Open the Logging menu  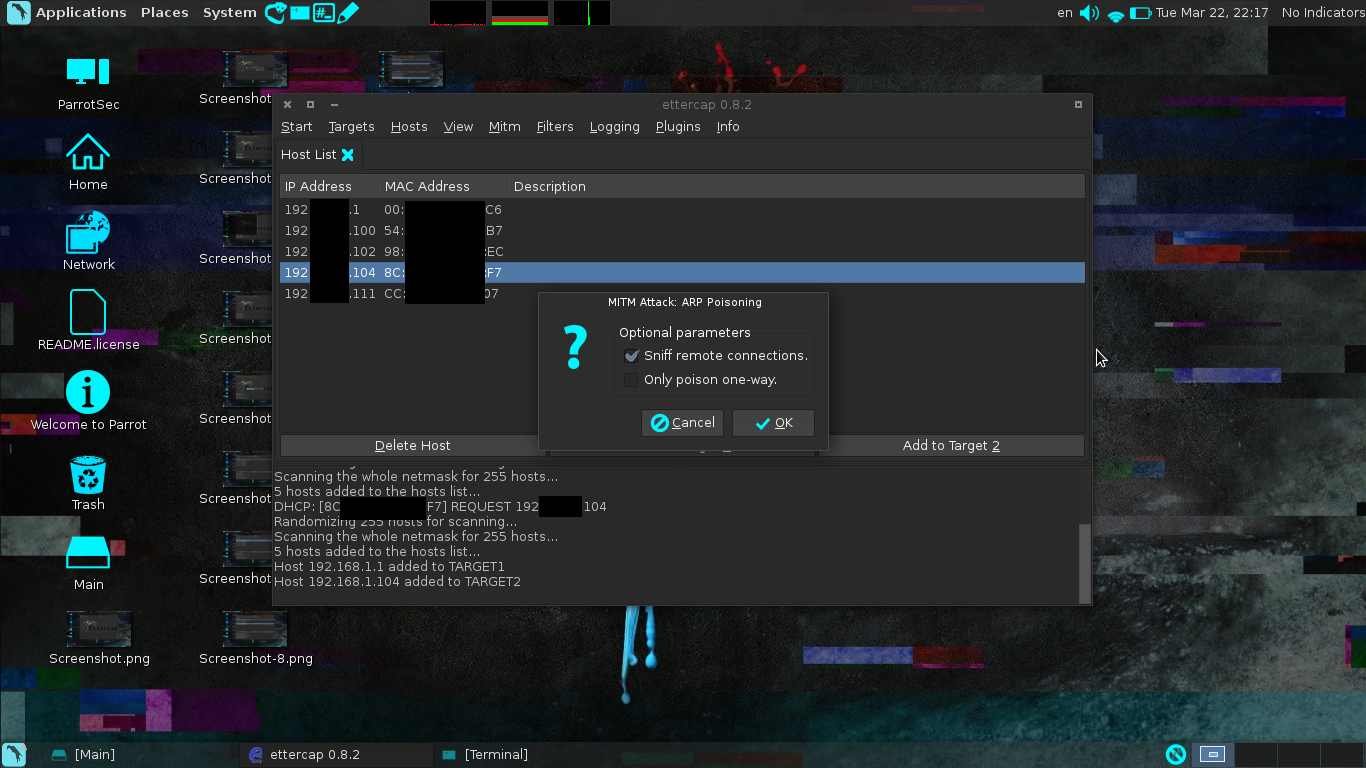pos(615,127)
